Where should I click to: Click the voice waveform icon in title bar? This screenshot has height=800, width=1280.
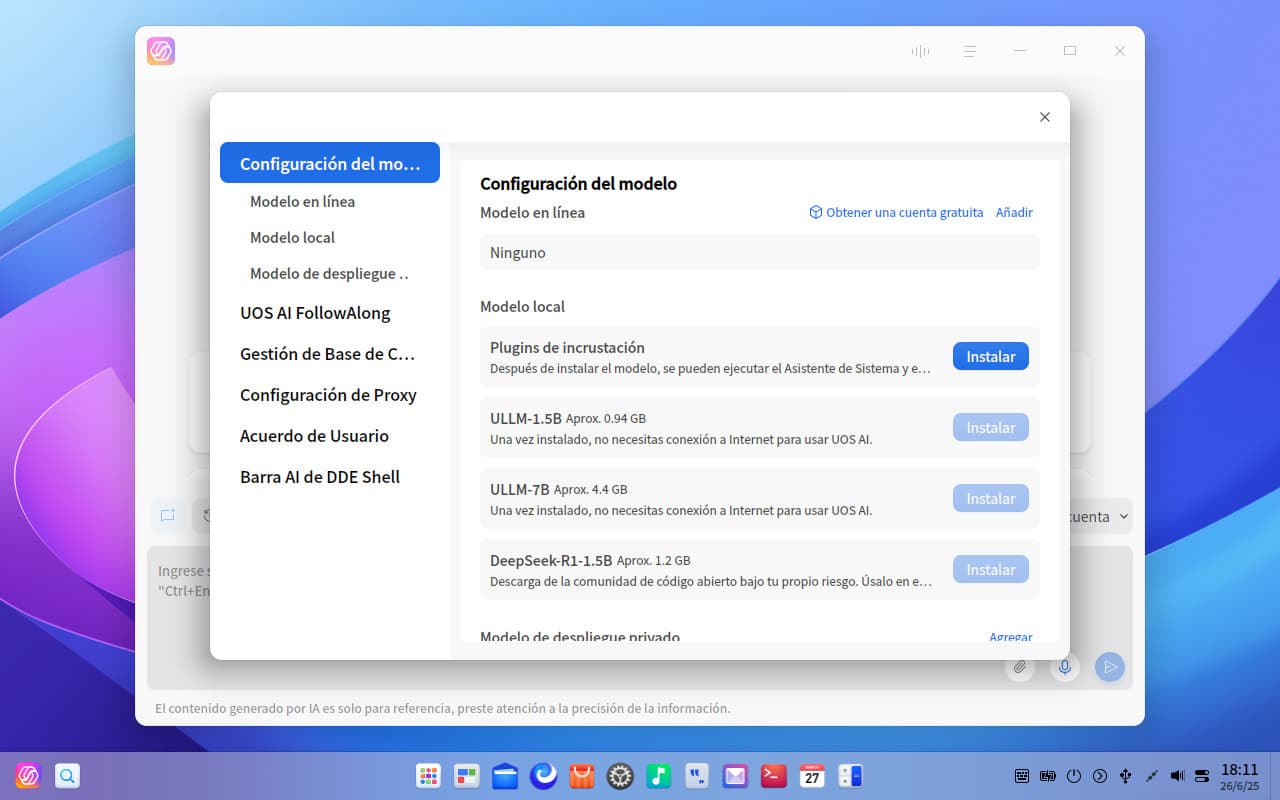click(920, 51)
